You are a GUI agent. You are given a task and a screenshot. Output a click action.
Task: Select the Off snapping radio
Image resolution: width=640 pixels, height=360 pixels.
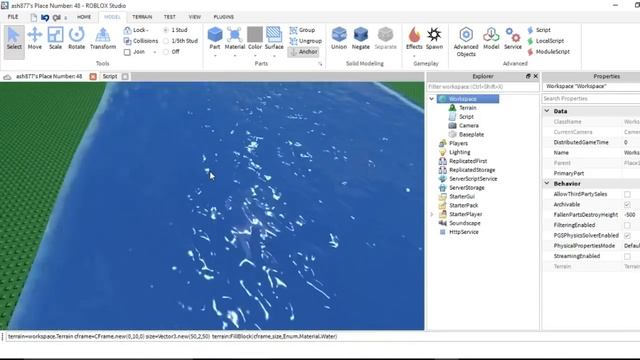coord(166,52)
